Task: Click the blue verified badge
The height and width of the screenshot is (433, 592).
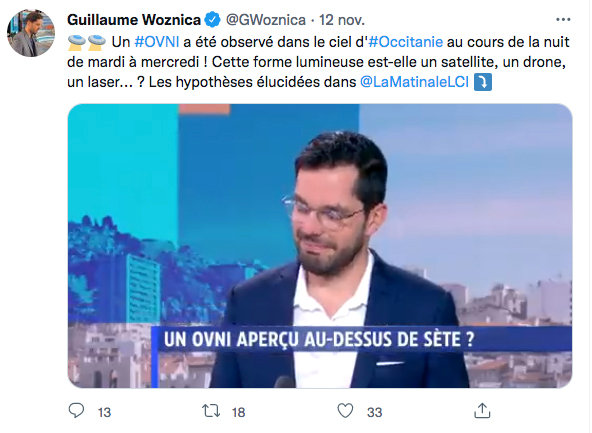Action: pyautogui.click(x=213, y=20)
